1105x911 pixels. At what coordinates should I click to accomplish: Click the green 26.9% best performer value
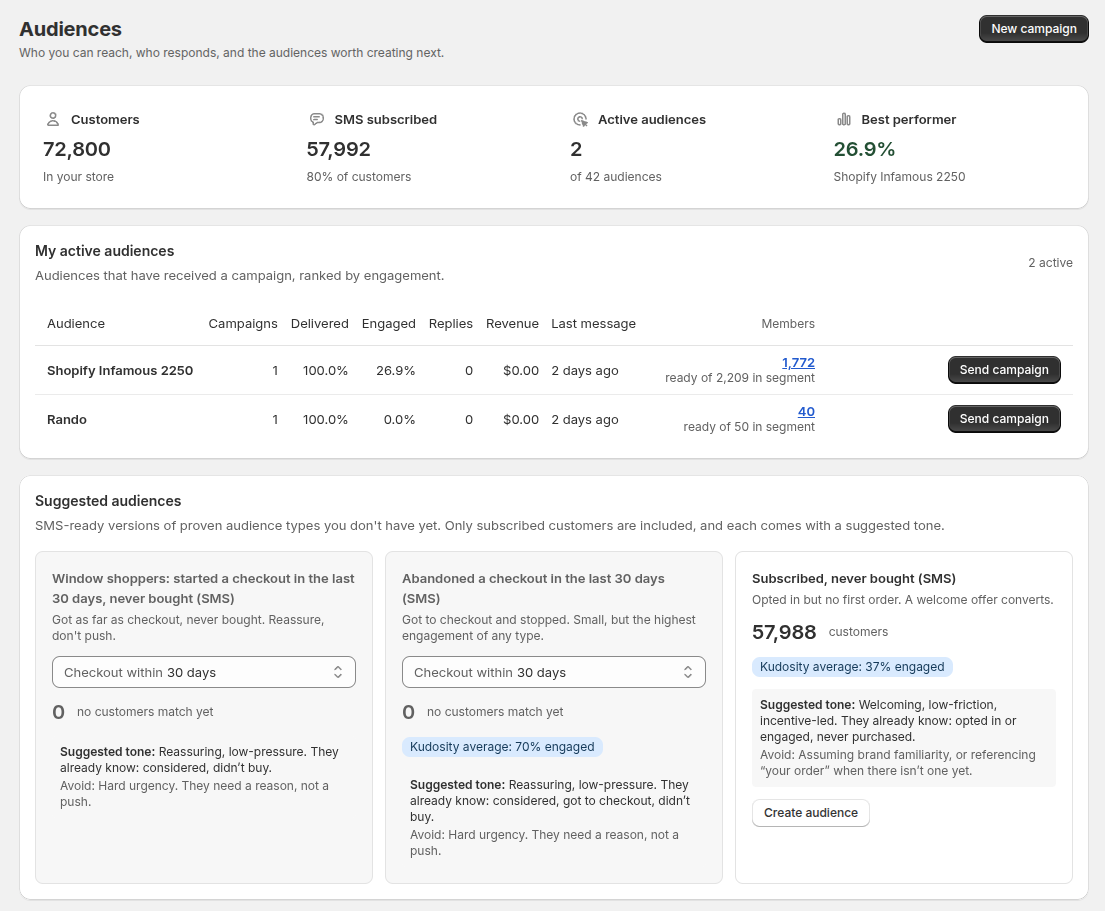click(x=864, y=149)
